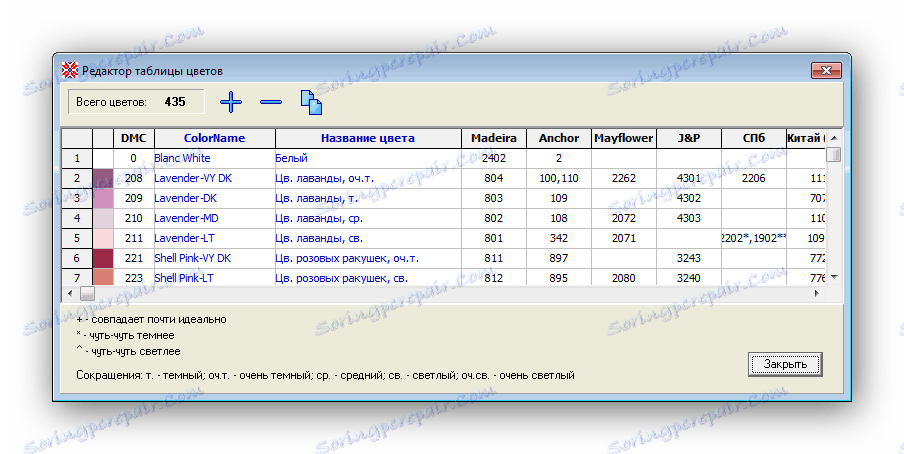
Task: Click J&P value 3243 cell
Action: tap(689, 258)
